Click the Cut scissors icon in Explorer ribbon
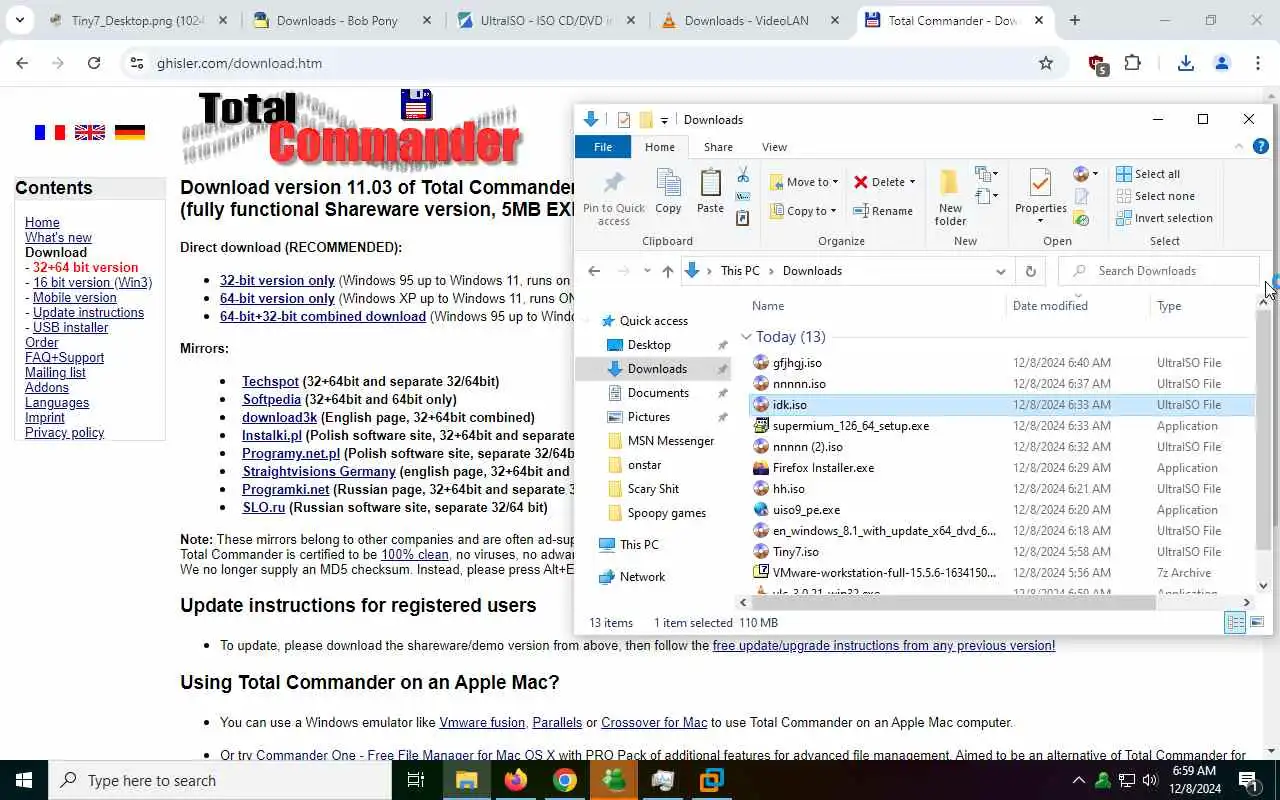1280x800 pixels. (743, 175)
